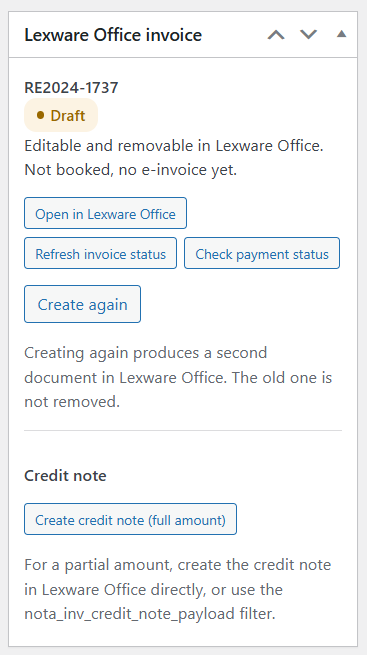
Task: Click the Lexware Office invoice panel title
Action: pos(113,35)
